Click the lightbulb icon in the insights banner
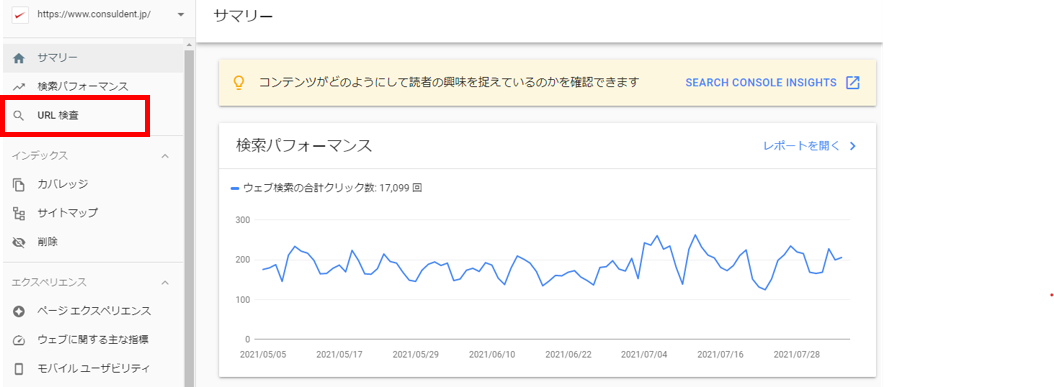The width and height of the screenshot is (1054, 387). pos(238,83)
